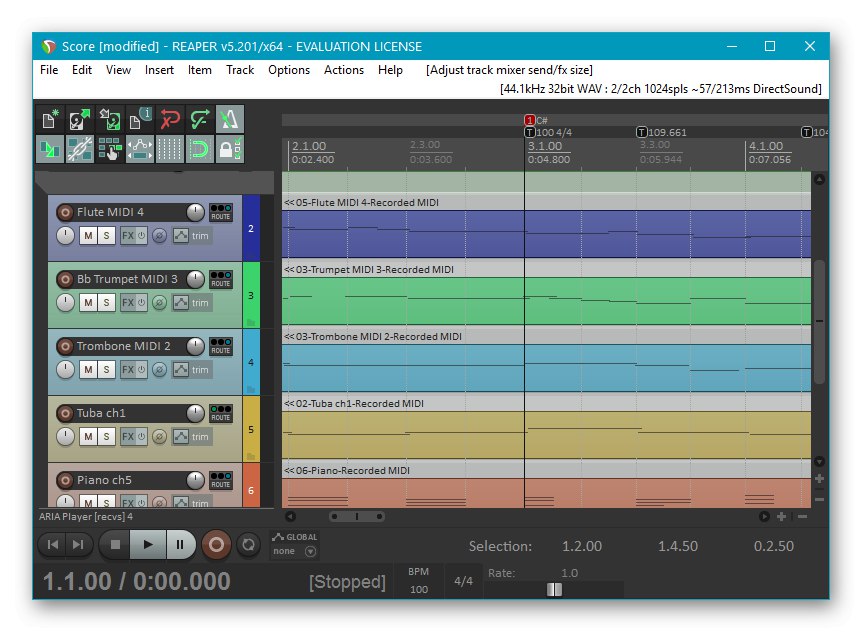
Task: Mute the Flute MIDI 4 track
Action: coord(88,236)
